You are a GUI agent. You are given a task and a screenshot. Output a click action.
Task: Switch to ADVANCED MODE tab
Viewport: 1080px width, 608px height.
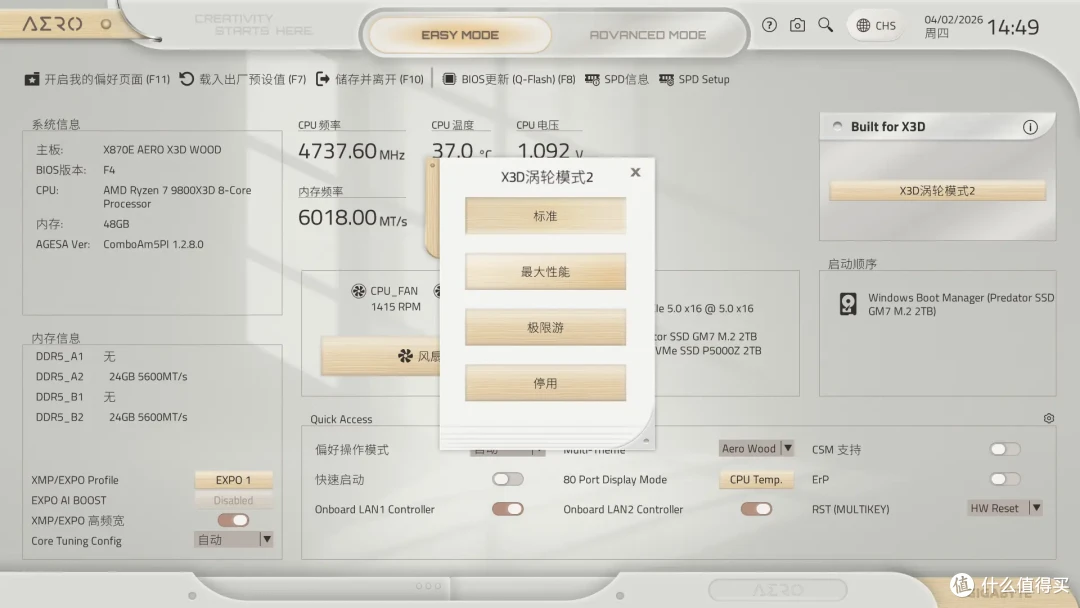pyautogui.click(x=647, y=34)
